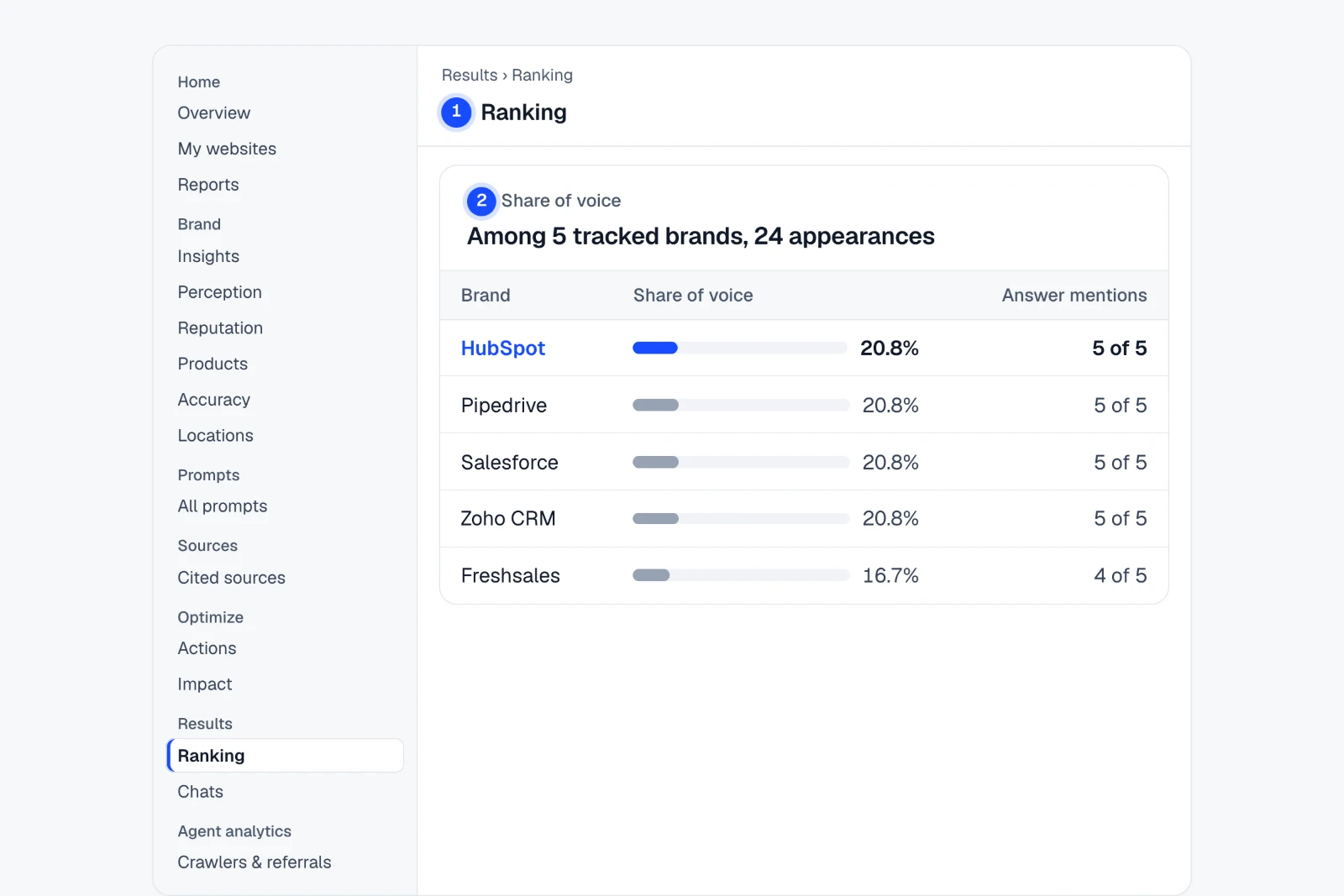This screenshot has width=1344, height=896.
Task: Navigate to Products
Action: [213, 364]
